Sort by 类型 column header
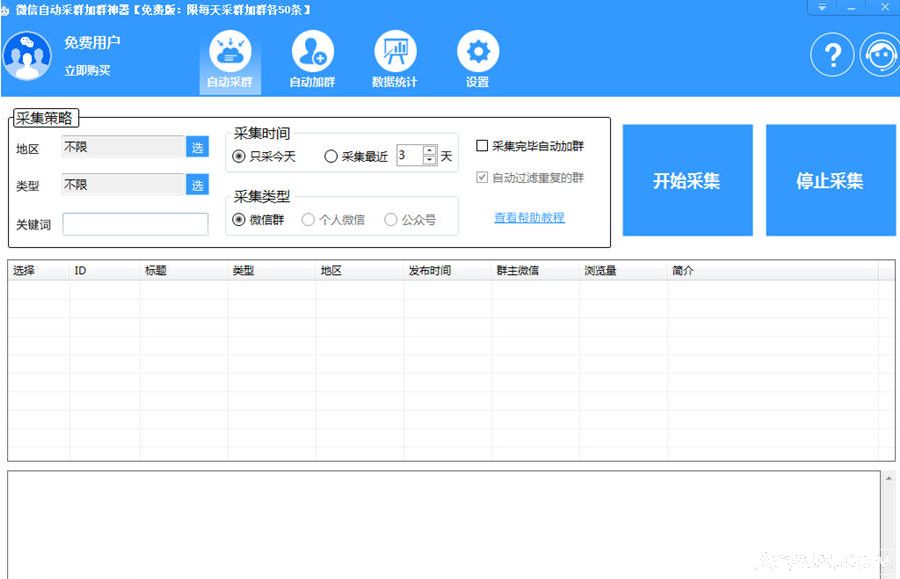 point(271,270)
